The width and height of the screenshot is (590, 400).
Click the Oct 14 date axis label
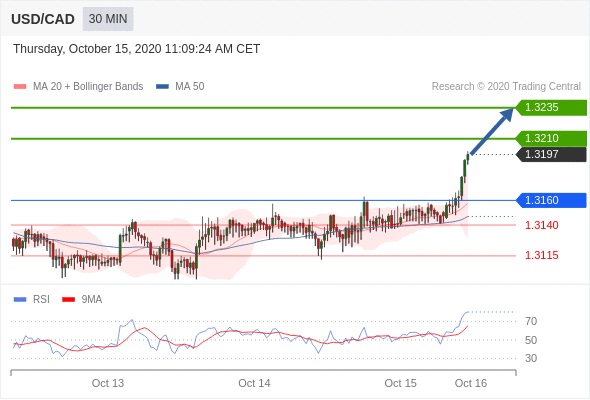pyautogui.click(x=254, y=383)
